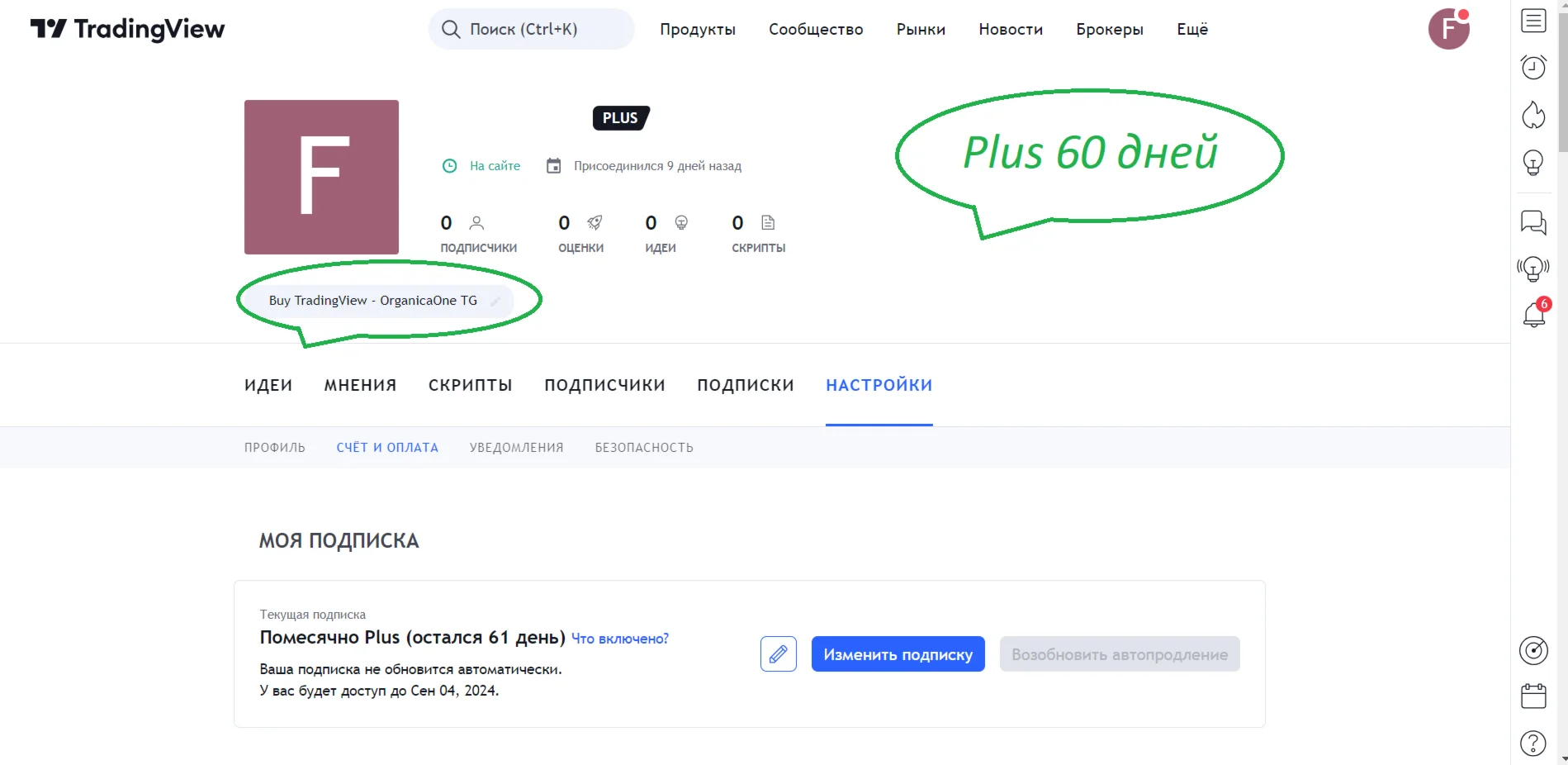Image resolution: width=1568 pixels, height=765 pixels.
Task: Switch to the МНЕНИЯ tab
Action: coord(361,385)
